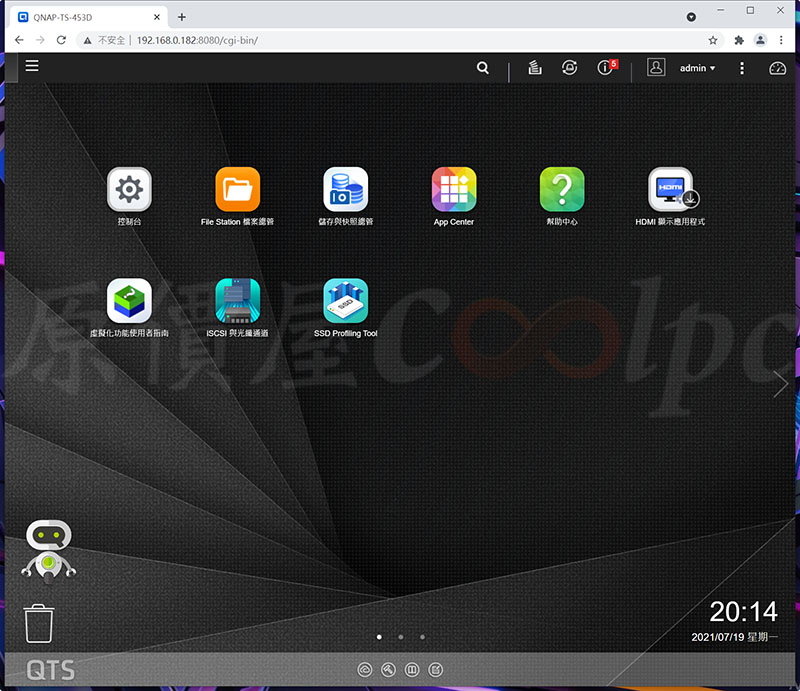
Task: Launch SSD Profiling Tool
Action: click(x=345, y=301)
